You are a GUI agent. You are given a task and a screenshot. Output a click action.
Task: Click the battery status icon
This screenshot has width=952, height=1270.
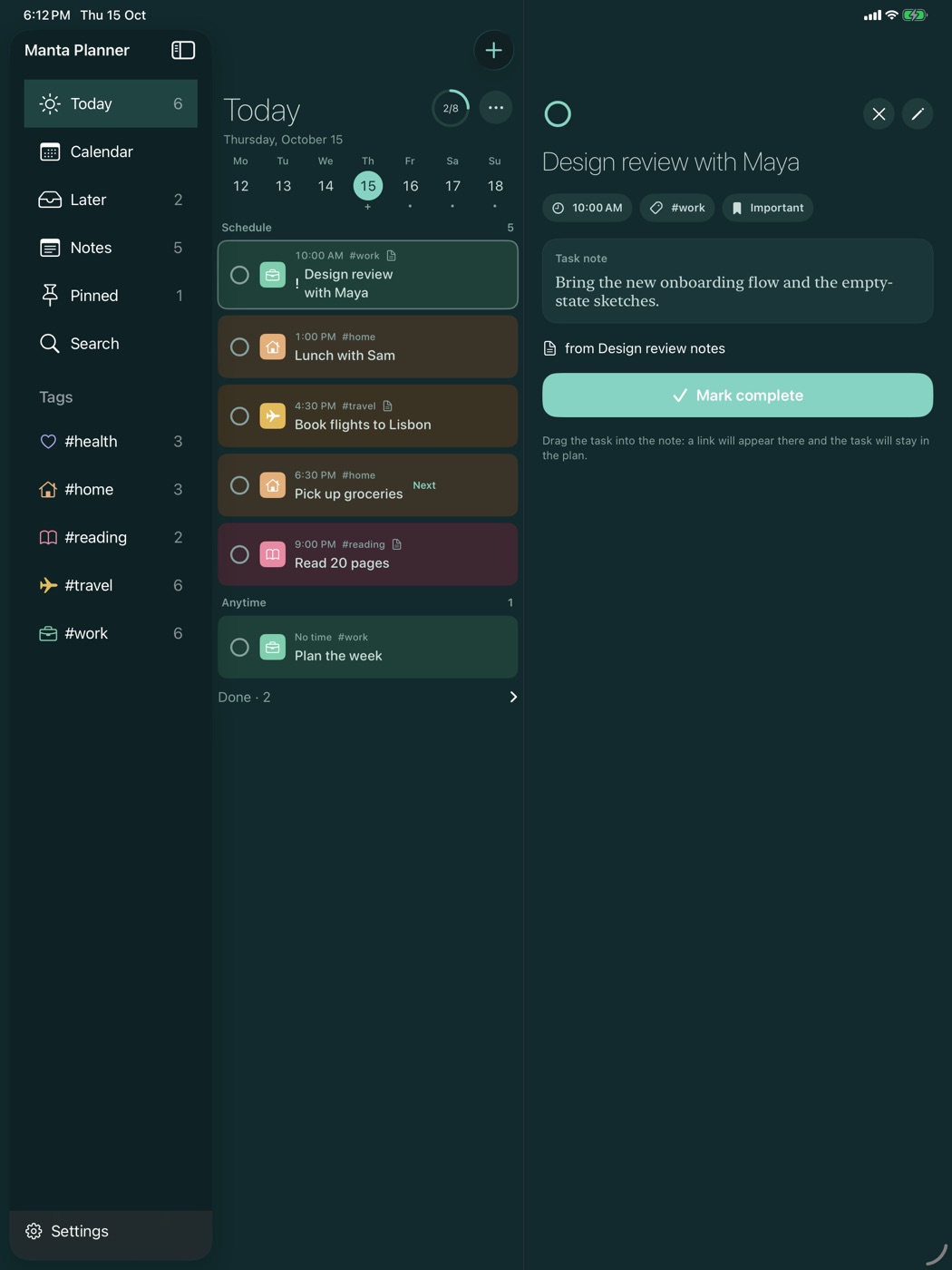coord(915,15)
